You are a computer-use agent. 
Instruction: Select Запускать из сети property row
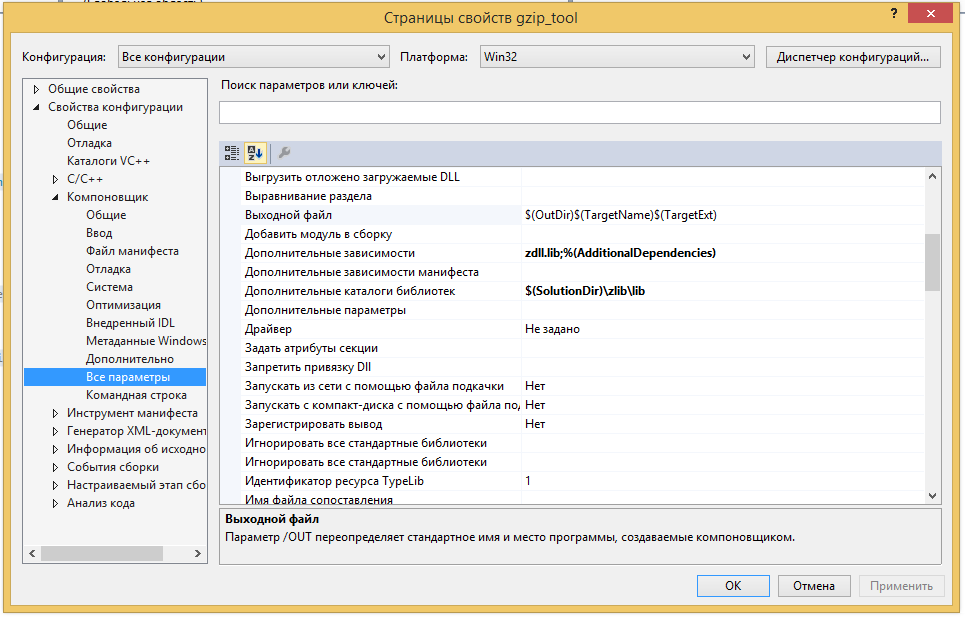pyautogui.click(x=582, y=386)
